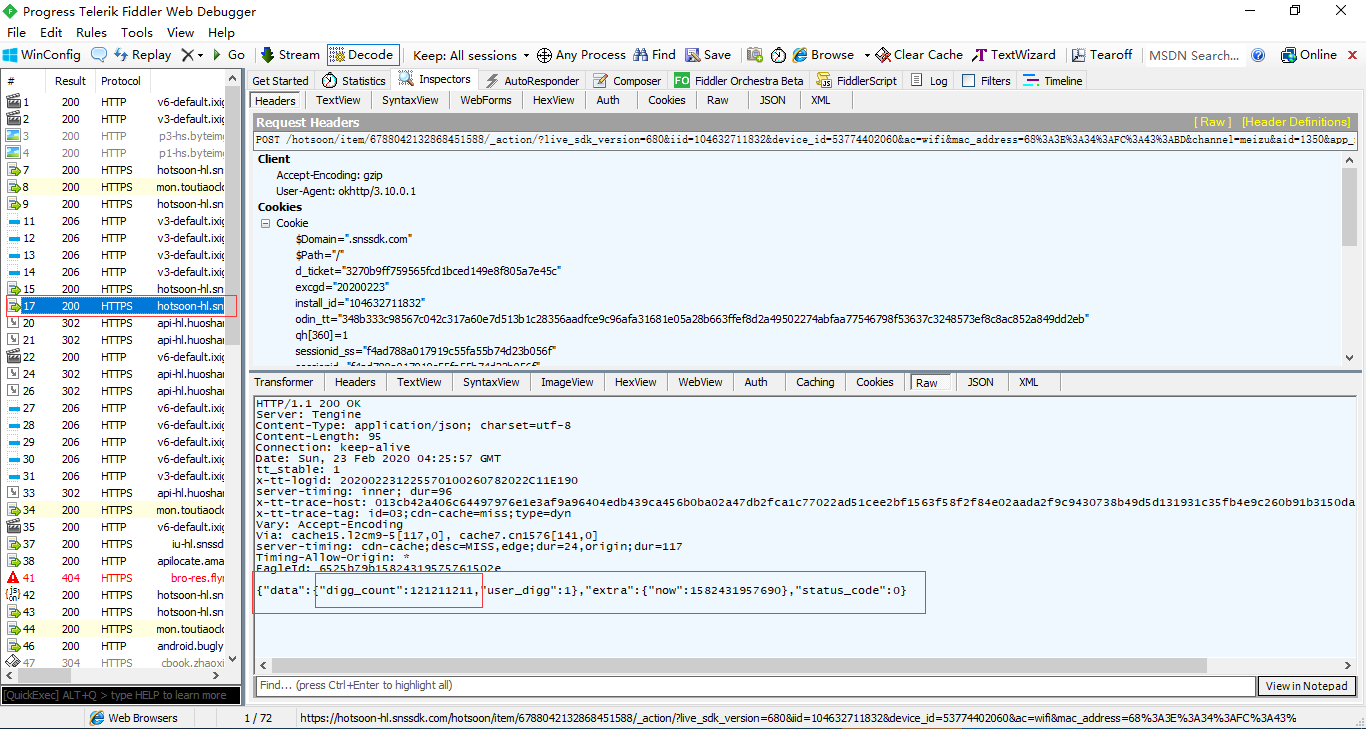Image resolution: width=1366 pixels, height=729 pixels.
Task: Open the response Transformer tab
Action: coord(283,382)
